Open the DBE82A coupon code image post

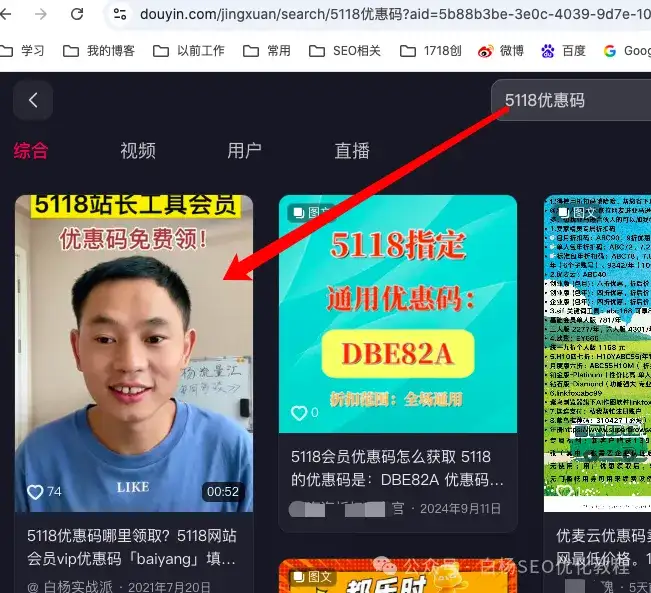pos(398,314)
